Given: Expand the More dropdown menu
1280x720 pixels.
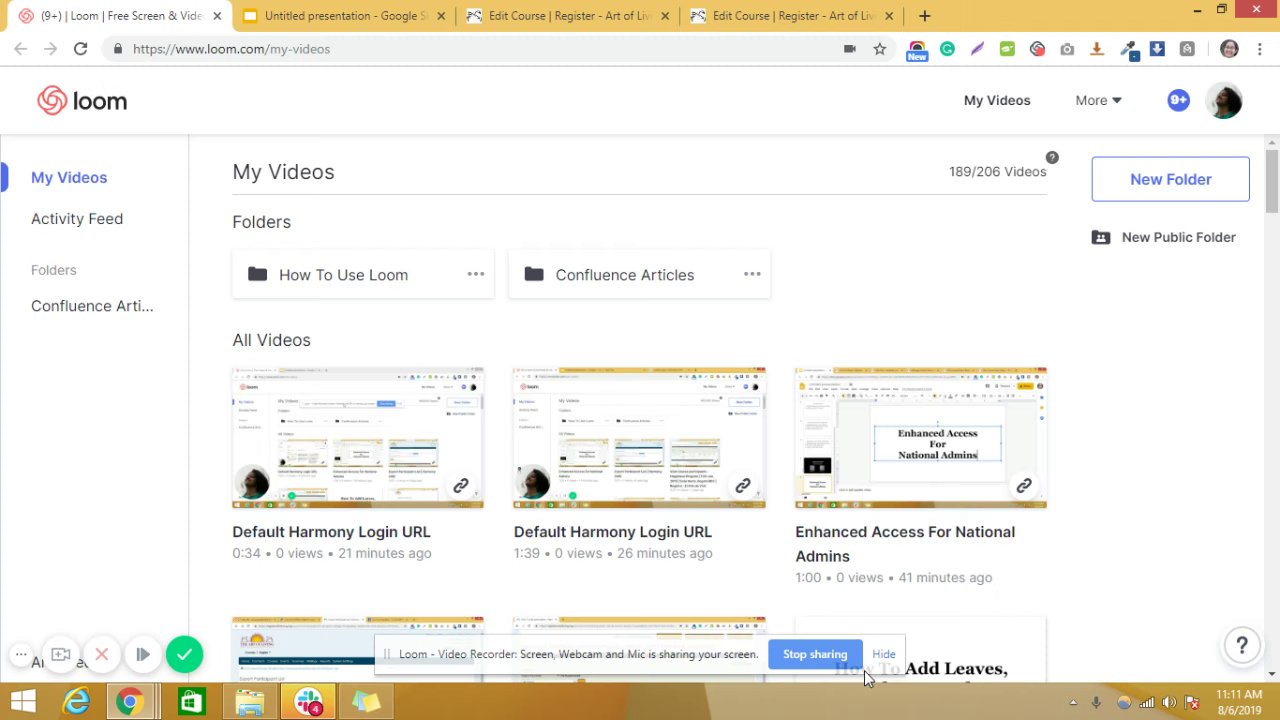Looking at the screenshot, I should point(1098,100).
